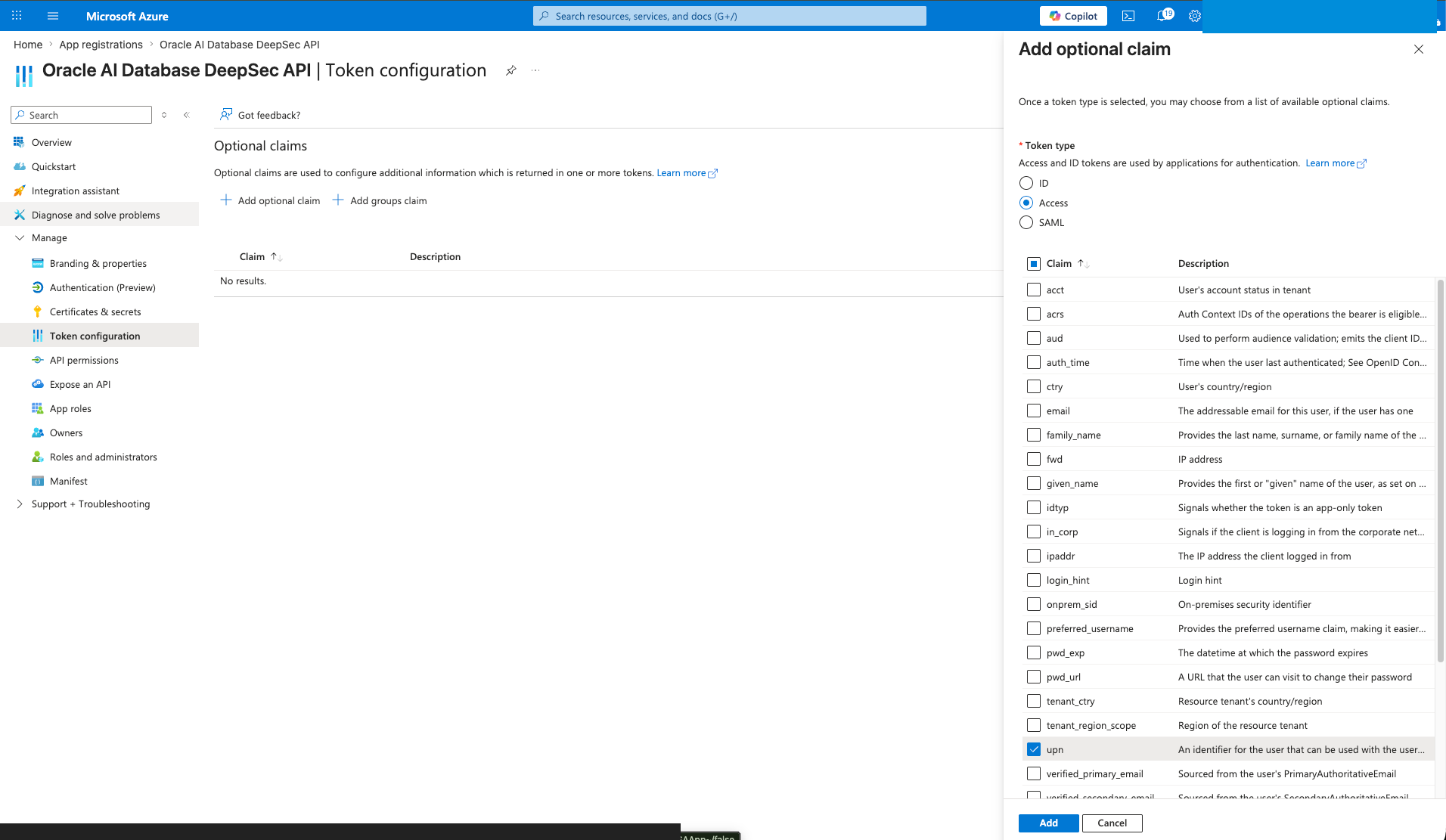Sort panel claims by Claim column arrow
This screenshot has height=840, width=1446.
click(x=1083, y=263)
